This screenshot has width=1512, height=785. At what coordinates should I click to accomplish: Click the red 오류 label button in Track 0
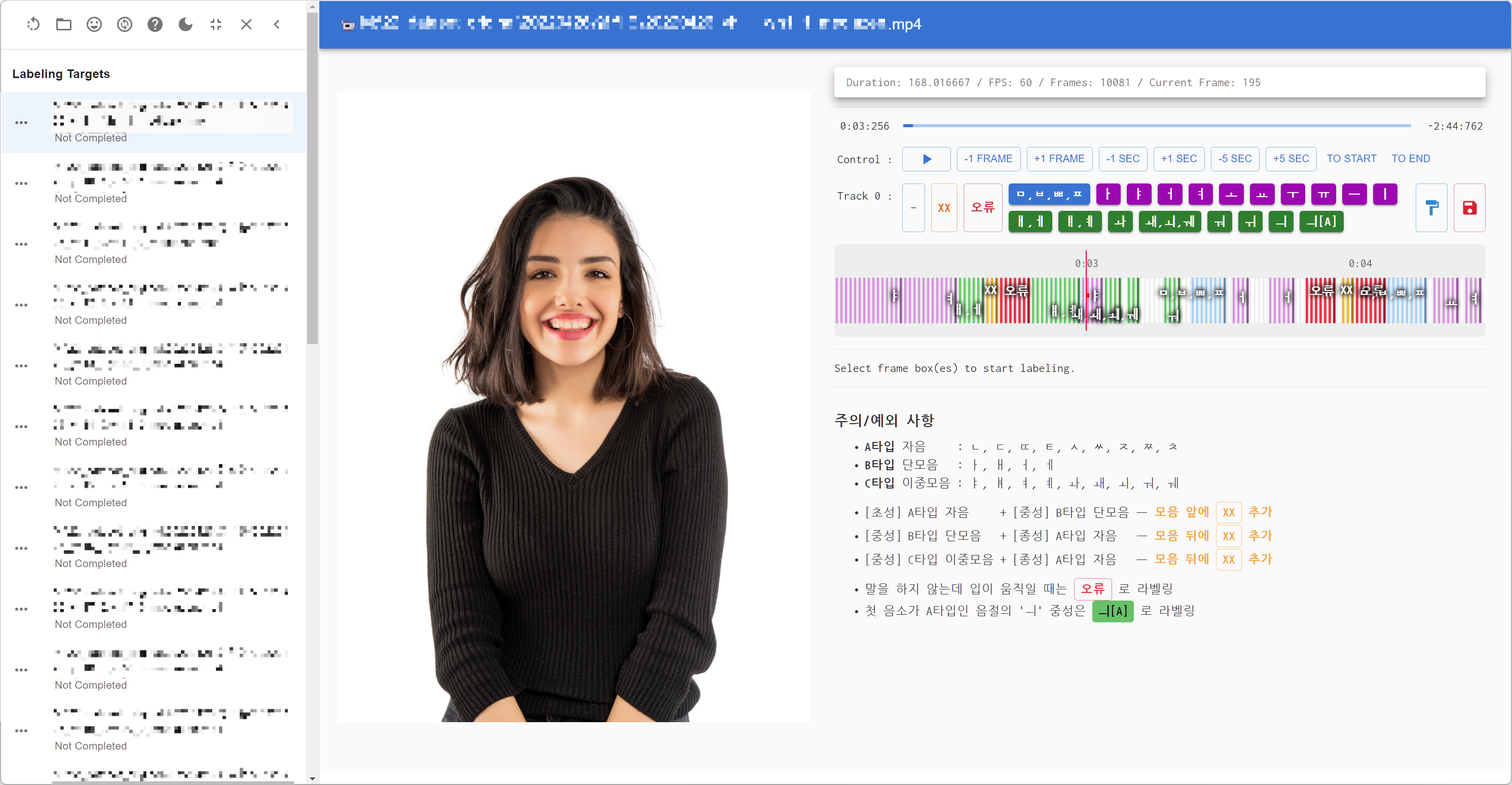[x=982, y=208]
